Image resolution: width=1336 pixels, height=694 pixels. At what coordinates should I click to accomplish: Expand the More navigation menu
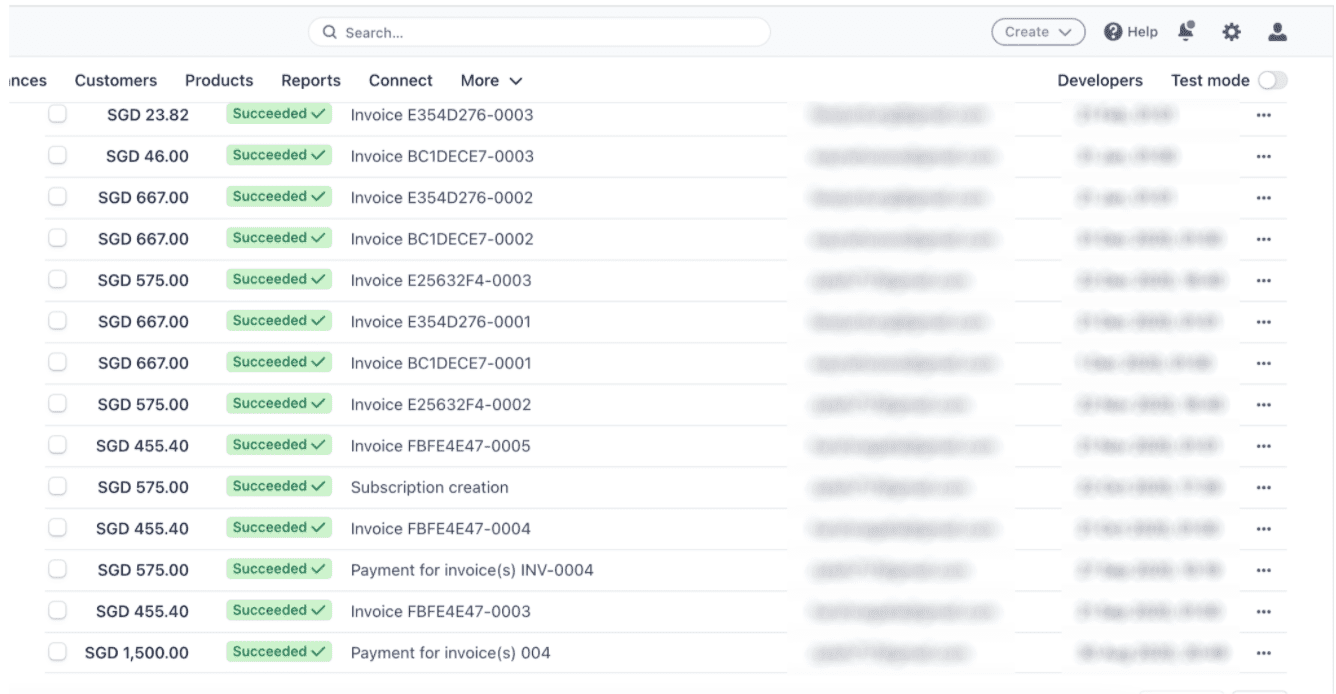click(491, 81)
